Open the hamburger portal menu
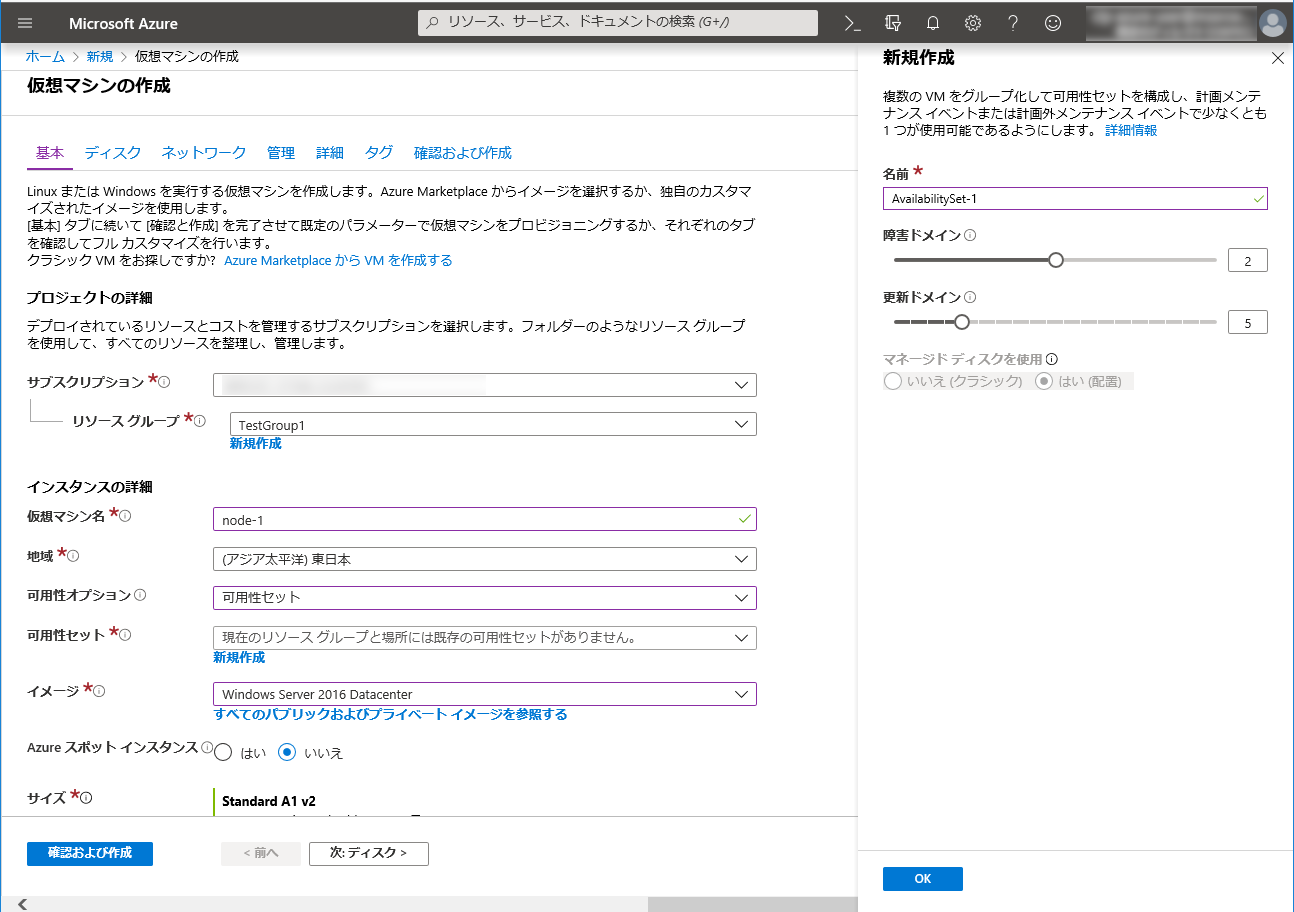The image size is (1294, 912). [25, 23]
